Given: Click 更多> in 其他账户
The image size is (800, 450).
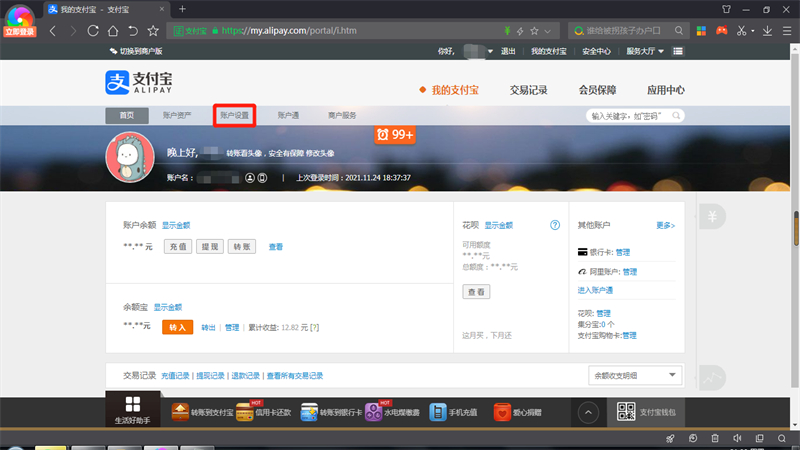Looking at the screenshot, I should tap(665, 225).
